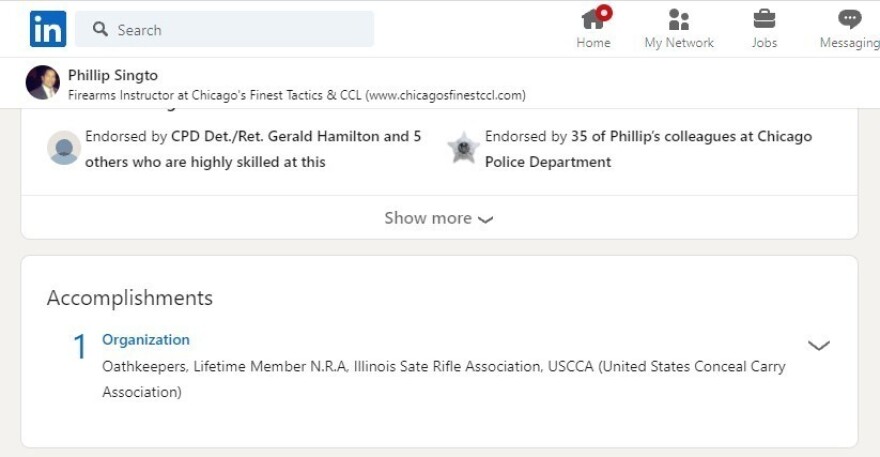The height and width of the screenshot is (457, 880).
Task: Focus the Search text field
Action: tap(240, 30)
